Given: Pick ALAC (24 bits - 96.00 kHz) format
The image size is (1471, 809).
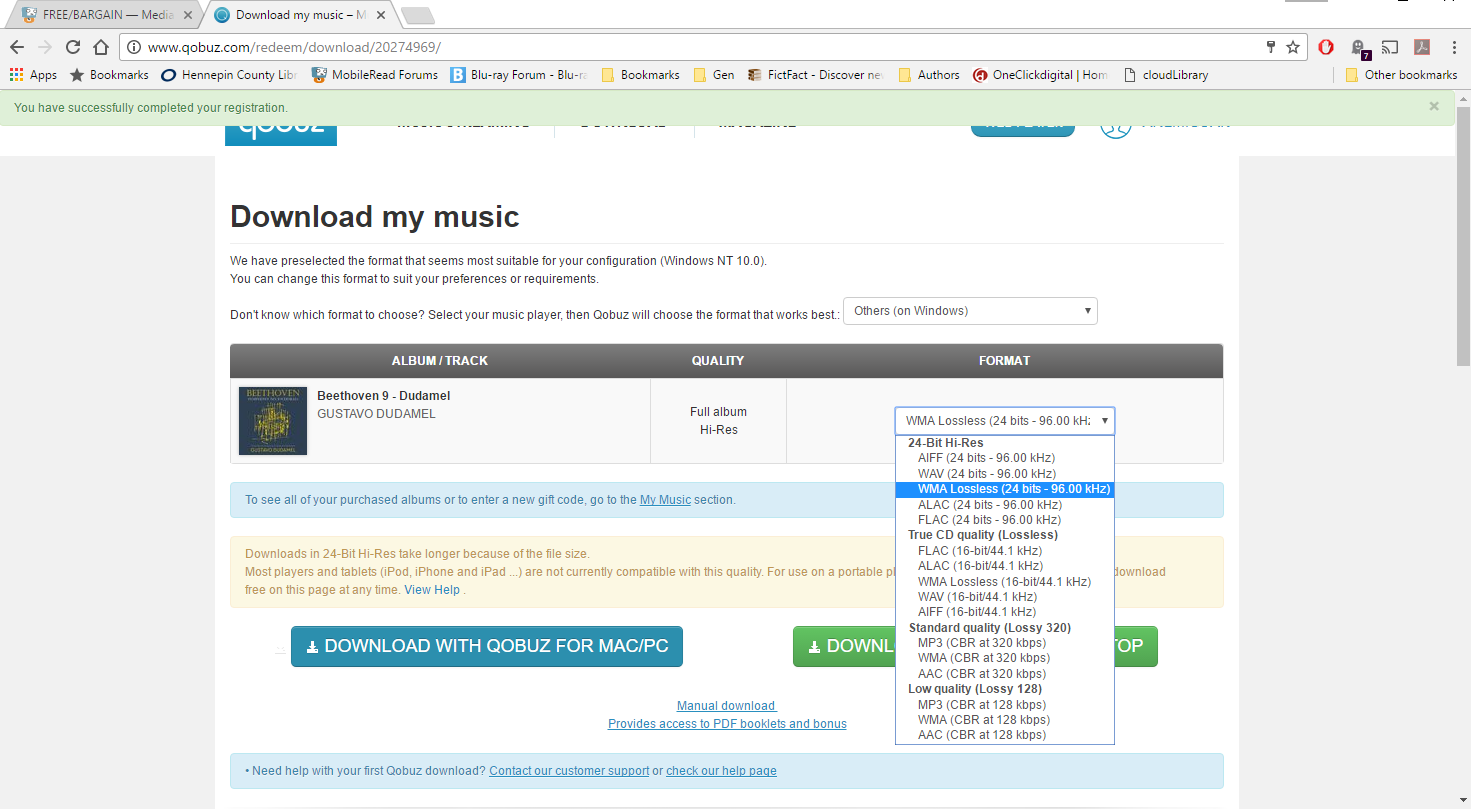Looking at the screenshot, I should (1004, 505).
